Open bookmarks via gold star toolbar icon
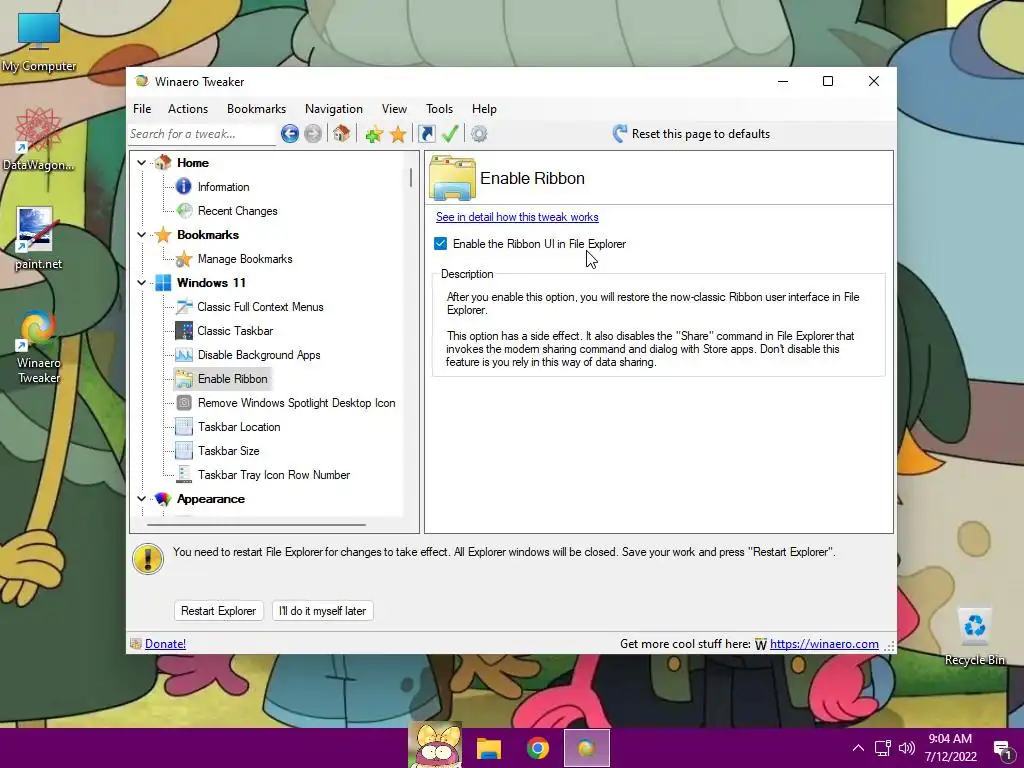1024x768 pixels. tap(398, 135)
